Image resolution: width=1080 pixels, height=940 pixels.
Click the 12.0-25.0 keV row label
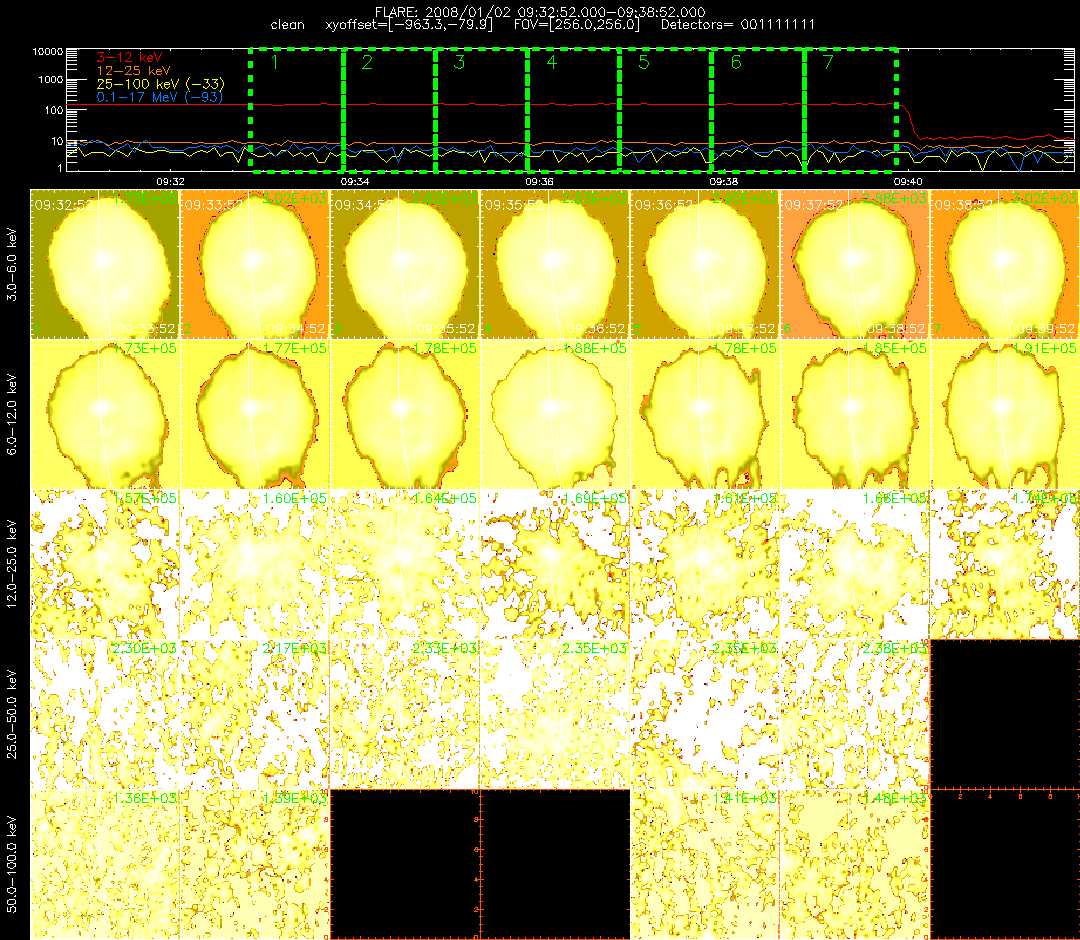click(x=12, y=564)
